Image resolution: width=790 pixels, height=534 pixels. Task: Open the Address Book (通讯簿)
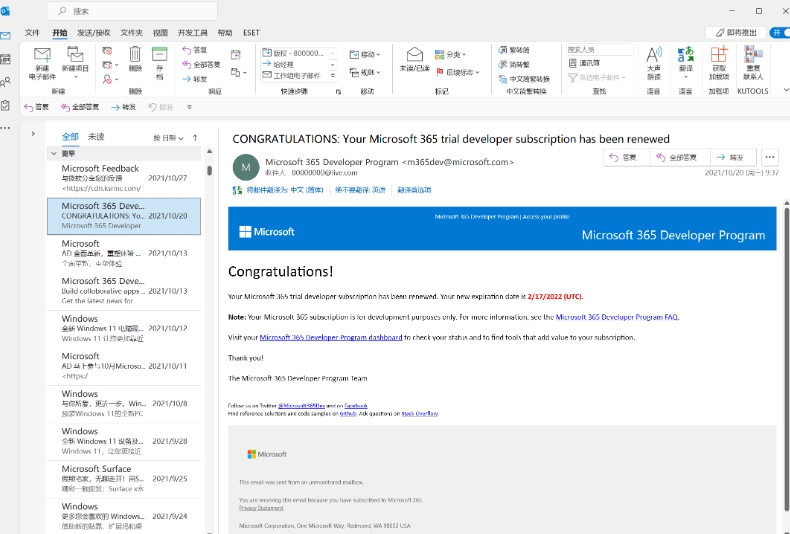pos(584,63)
